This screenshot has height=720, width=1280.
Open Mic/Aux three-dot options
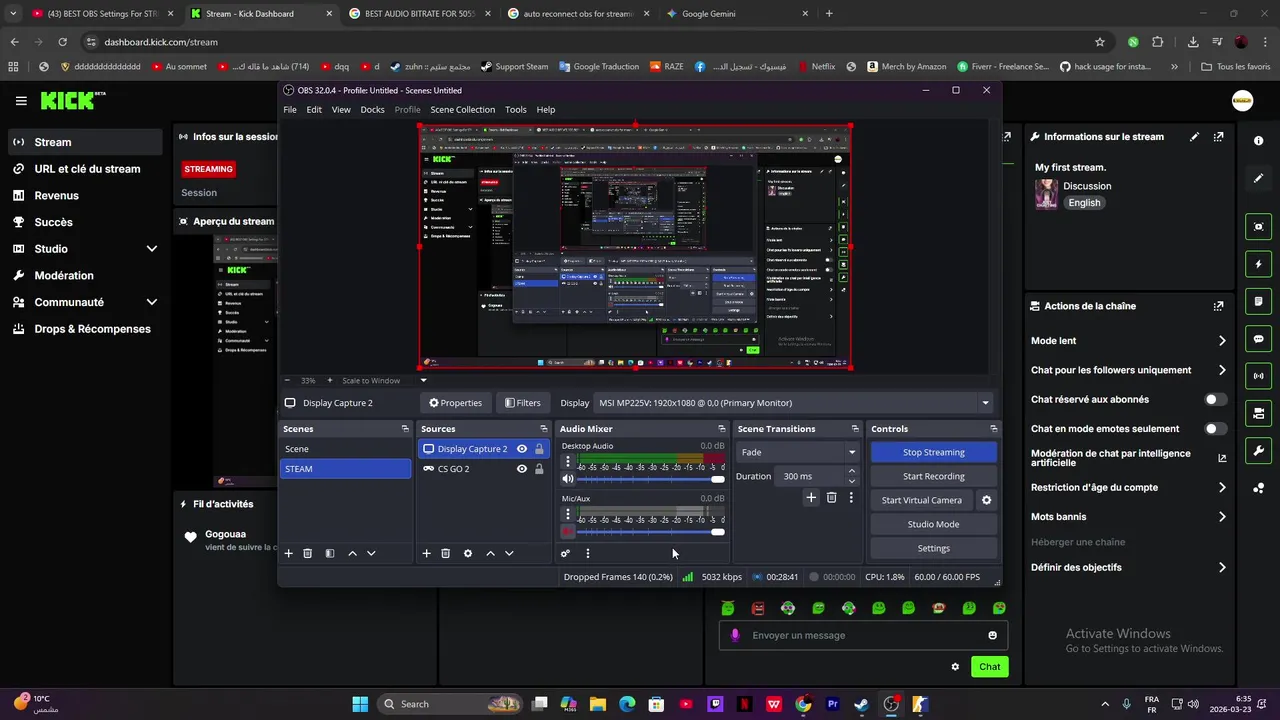click(568, 514)
